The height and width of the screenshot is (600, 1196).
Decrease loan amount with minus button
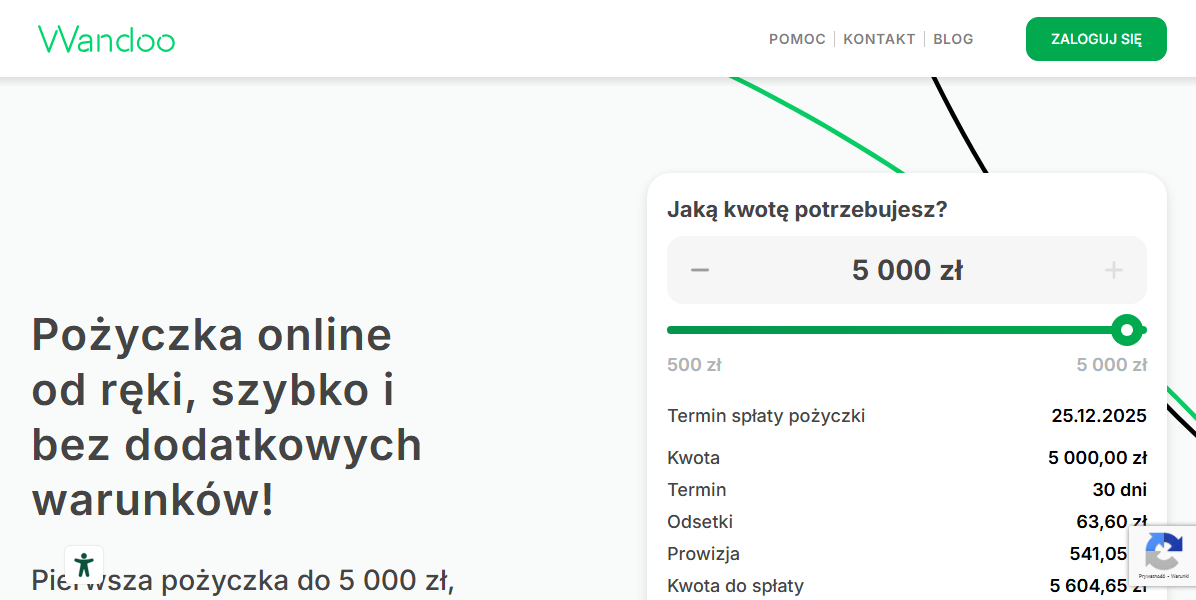[x=700, y=270]
